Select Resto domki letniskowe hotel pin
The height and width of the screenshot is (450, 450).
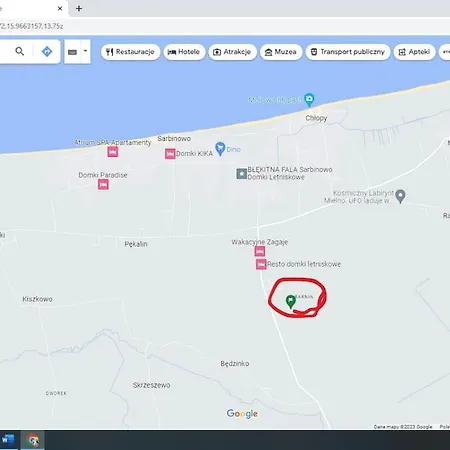point(261,264)
